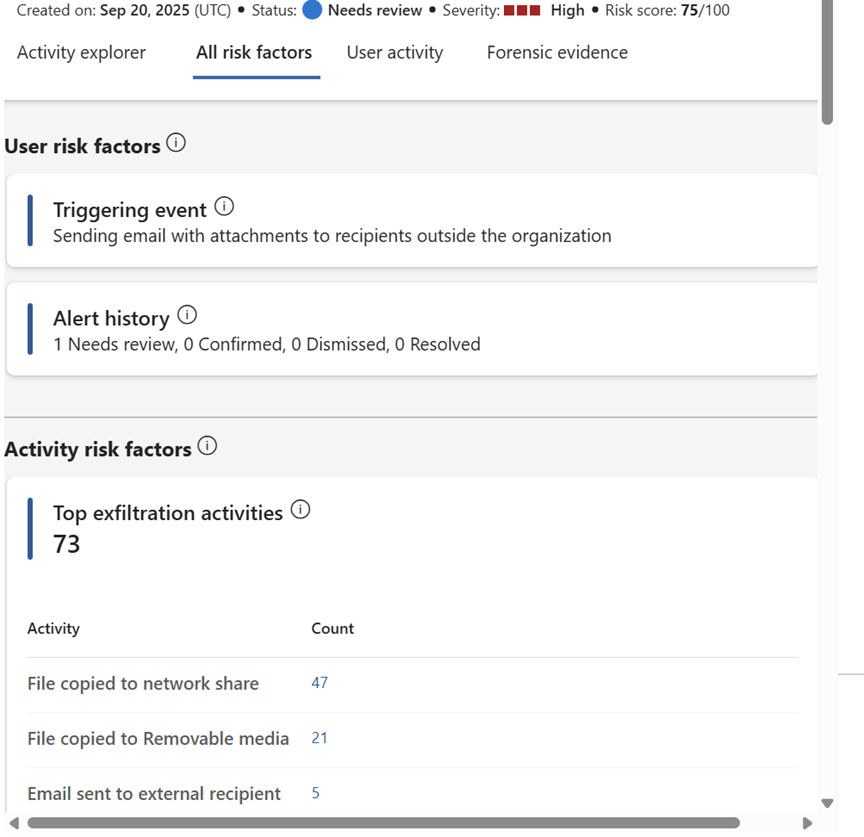The height and width of the screenshot is (837, 864).
Task: Click info icon beside User risk factors
Action: (176, 143)
